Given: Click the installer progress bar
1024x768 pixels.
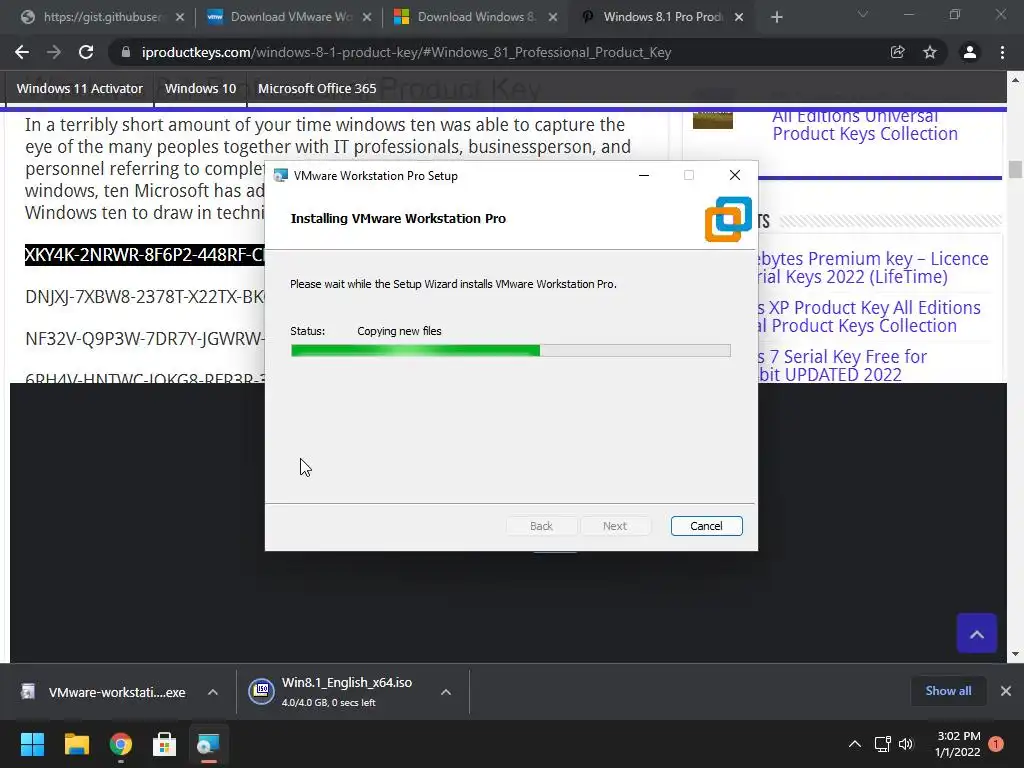Looking at the screenshot, I should tap(511, 351).
